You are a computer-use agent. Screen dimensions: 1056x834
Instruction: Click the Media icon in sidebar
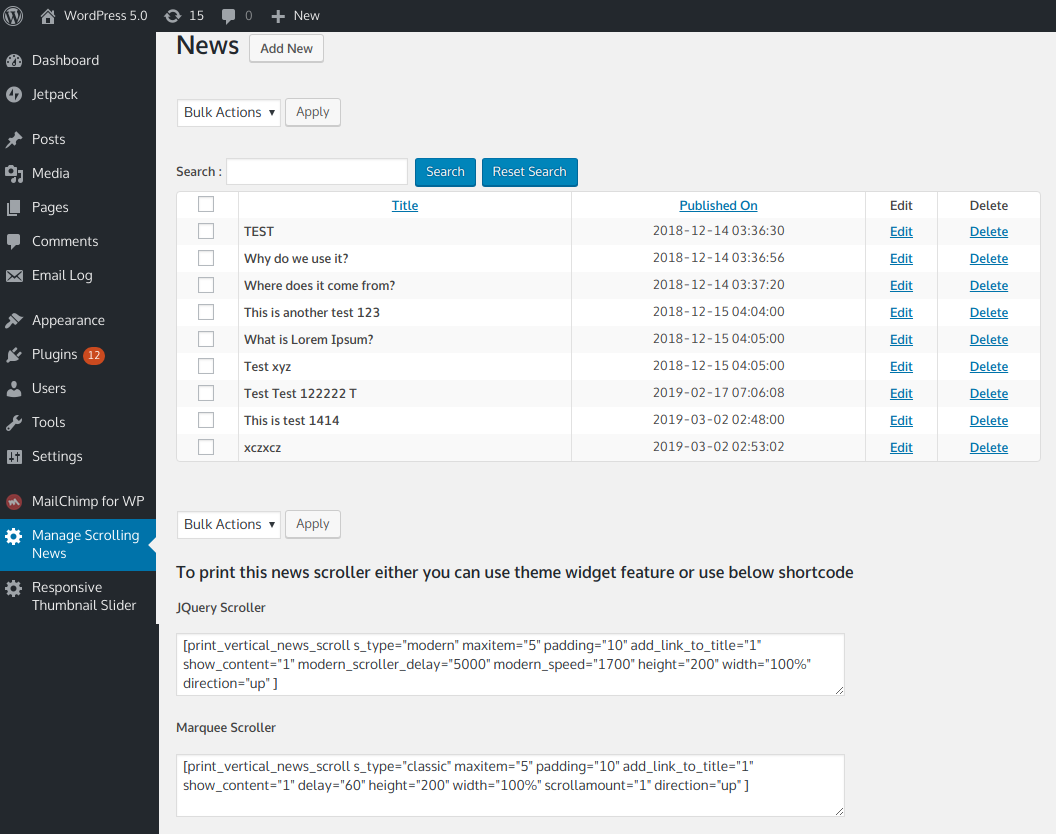14,174
